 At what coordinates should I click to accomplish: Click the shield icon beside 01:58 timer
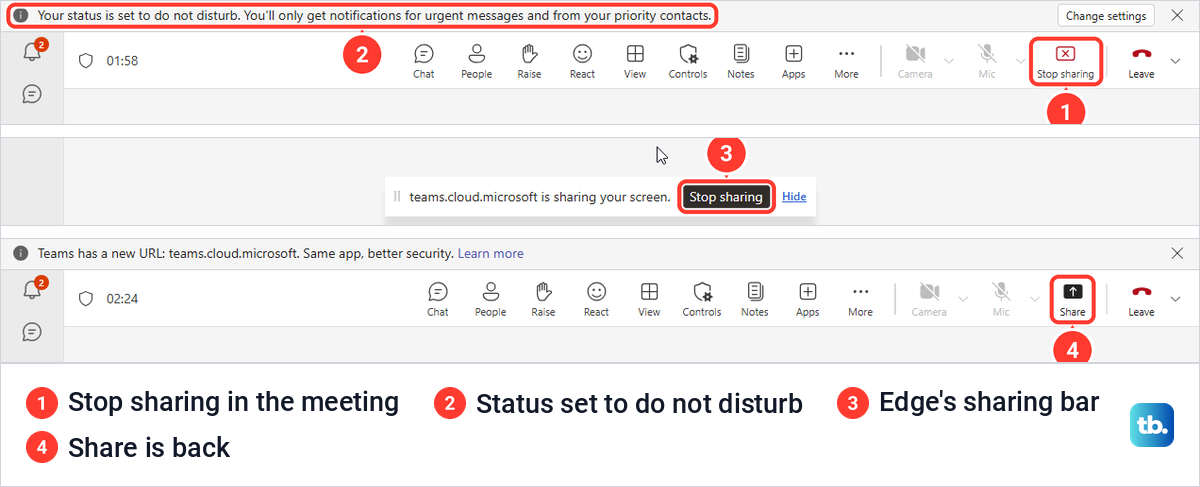tap(86, 60)
